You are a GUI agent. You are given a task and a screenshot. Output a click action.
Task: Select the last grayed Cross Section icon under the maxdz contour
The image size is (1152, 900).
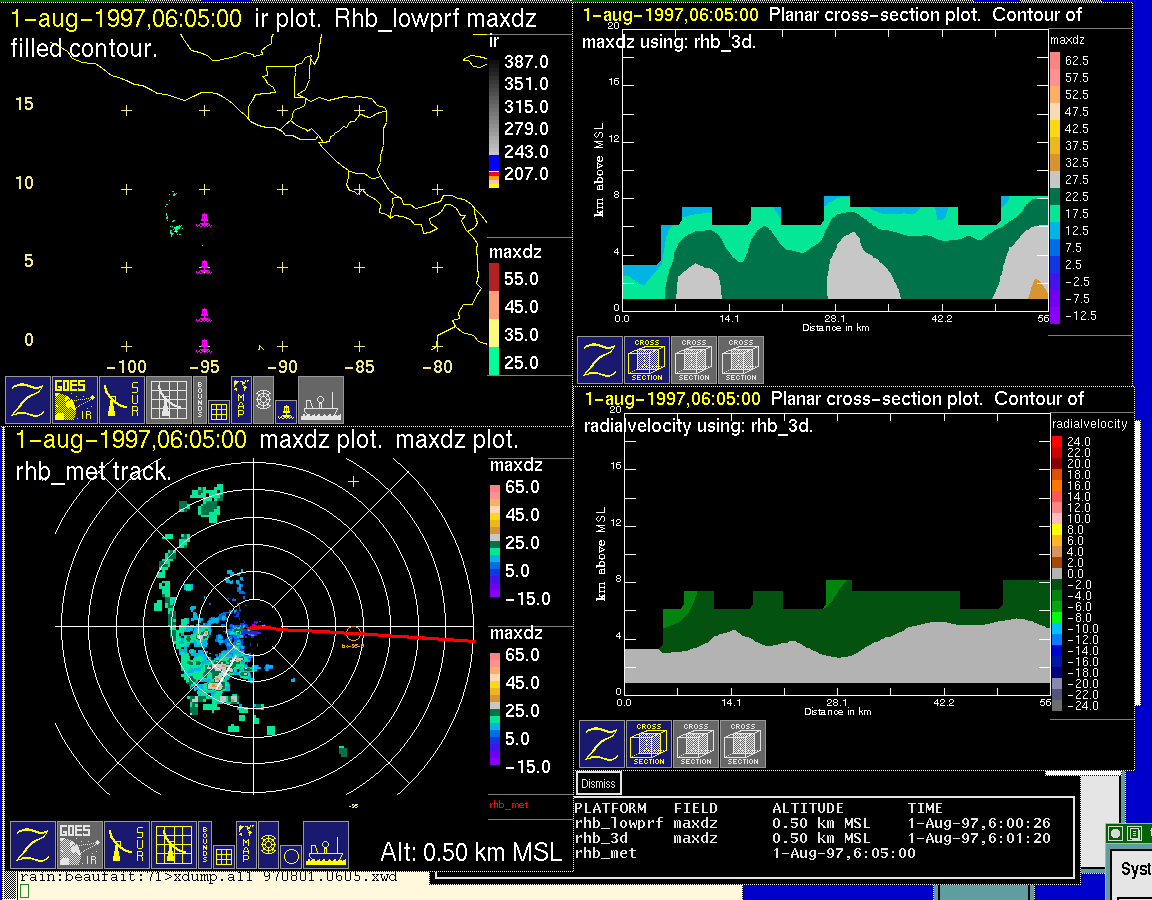coord(741,360)
